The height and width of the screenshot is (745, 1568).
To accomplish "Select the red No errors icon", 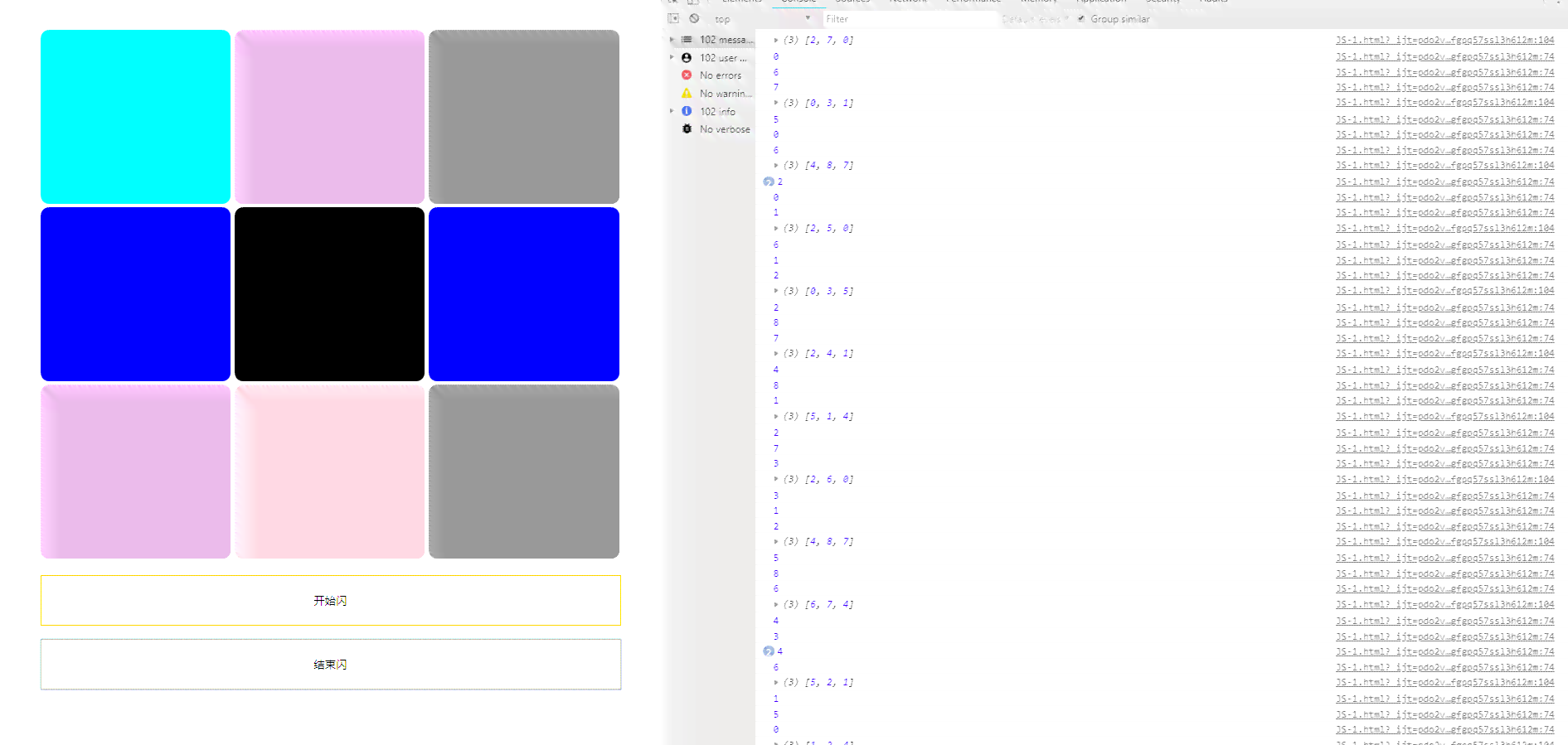I will pyautogui.click(x=687, y=75).
